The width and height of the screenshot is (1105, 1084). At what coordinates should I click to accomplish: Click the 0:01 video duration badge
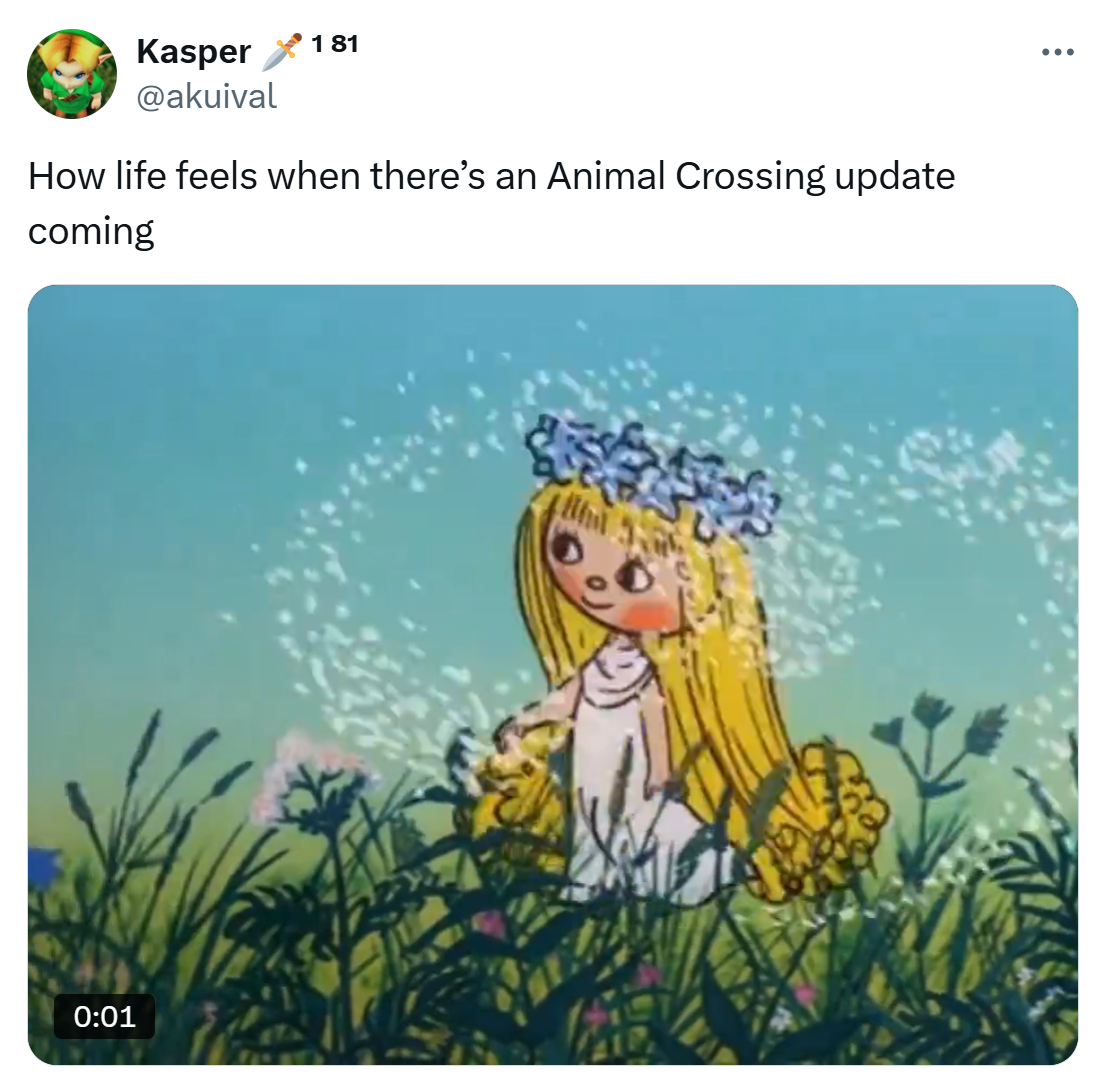click(x=105, y=1016)
